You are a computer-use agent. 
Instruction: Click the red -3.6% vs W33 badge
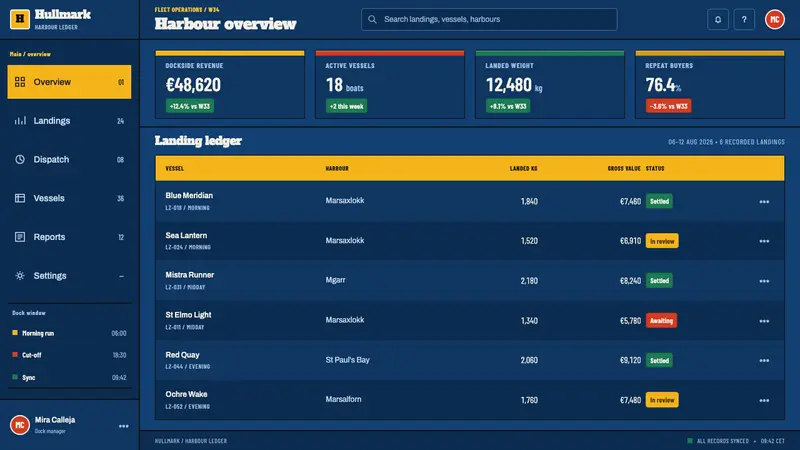pyautogui.click(x=668, y=106)
